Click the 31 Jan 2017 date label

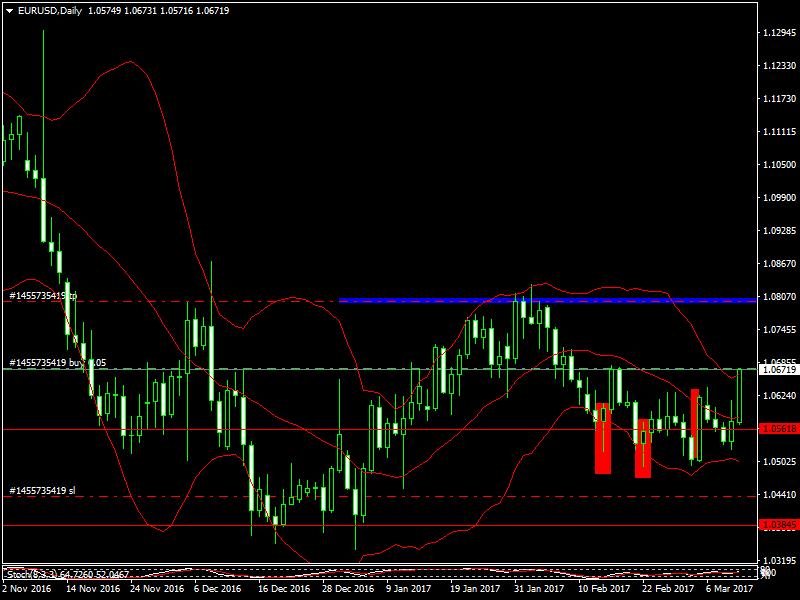[x=539, y=589]
